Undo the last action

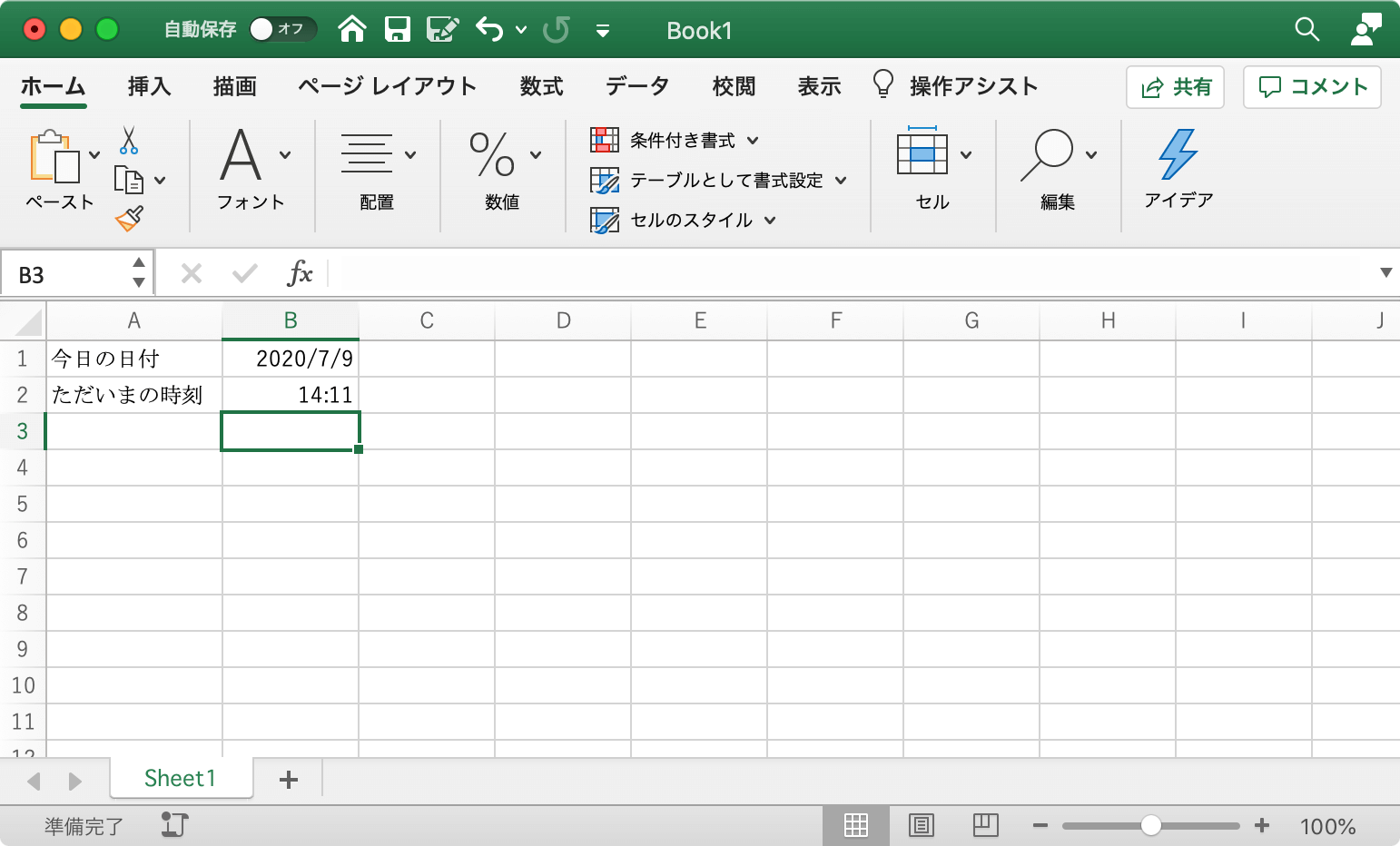click(489, 30)
